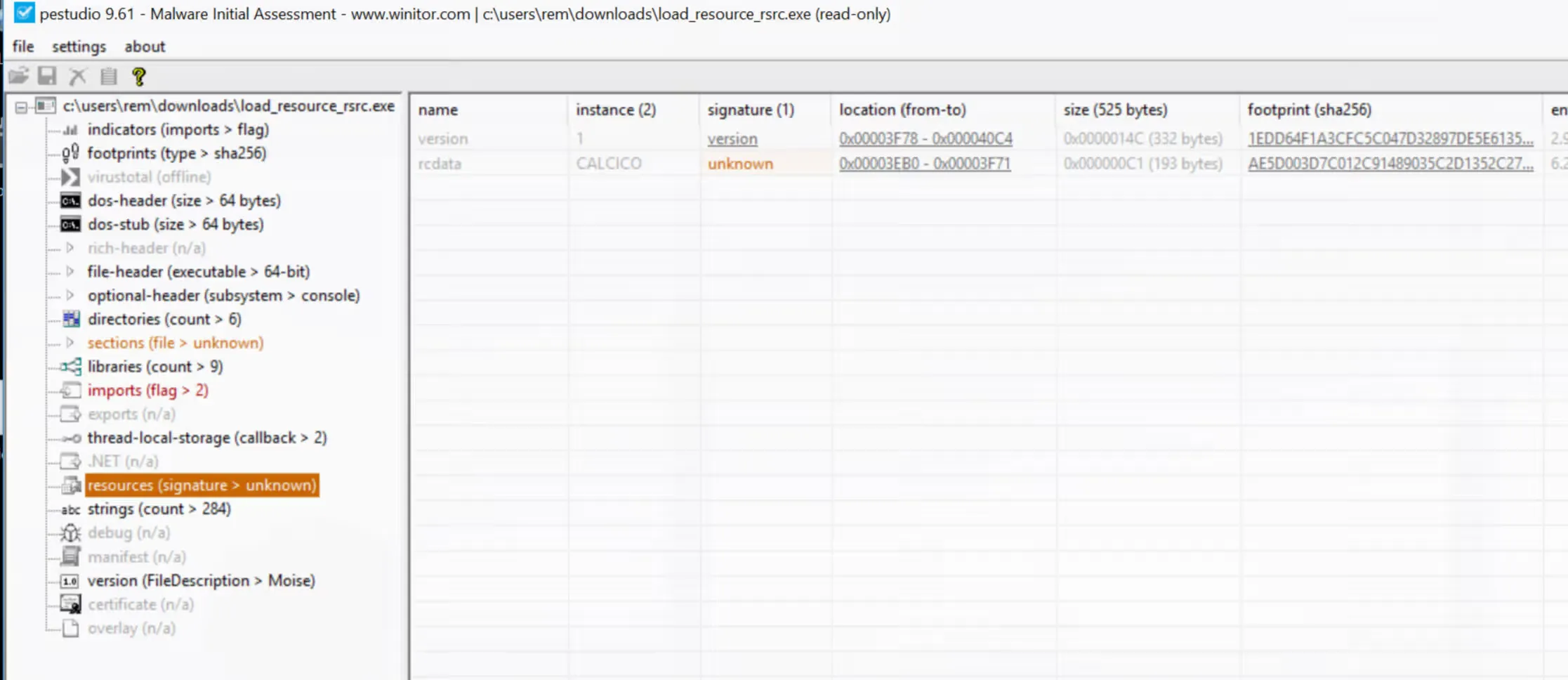Click the directories grid icon
The height and width of the screenshot is (680, 1568).
coord(70,319)
